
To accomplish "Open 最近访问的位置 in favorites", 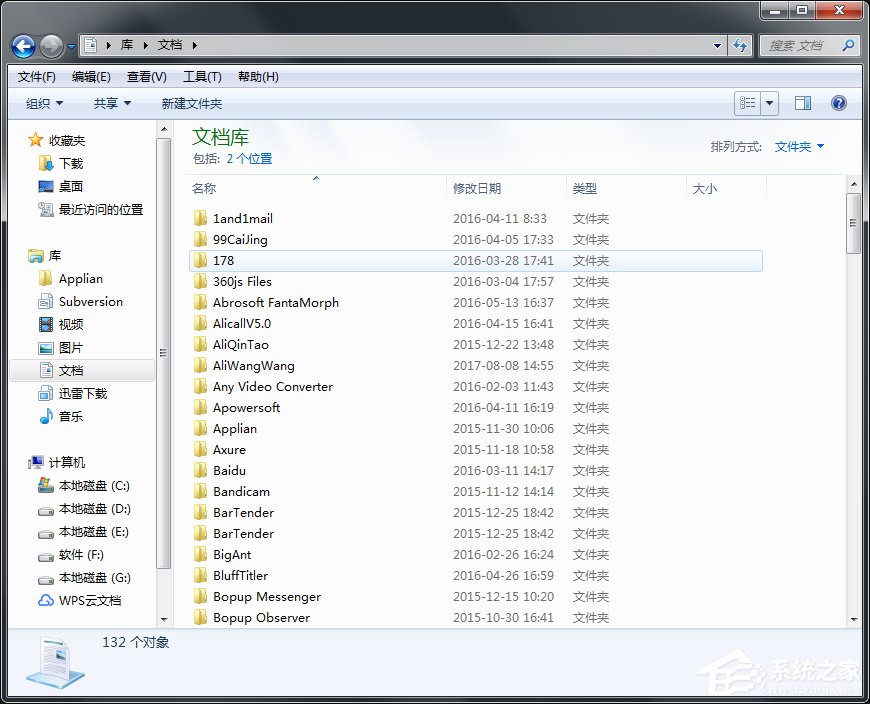I will 98,209.
